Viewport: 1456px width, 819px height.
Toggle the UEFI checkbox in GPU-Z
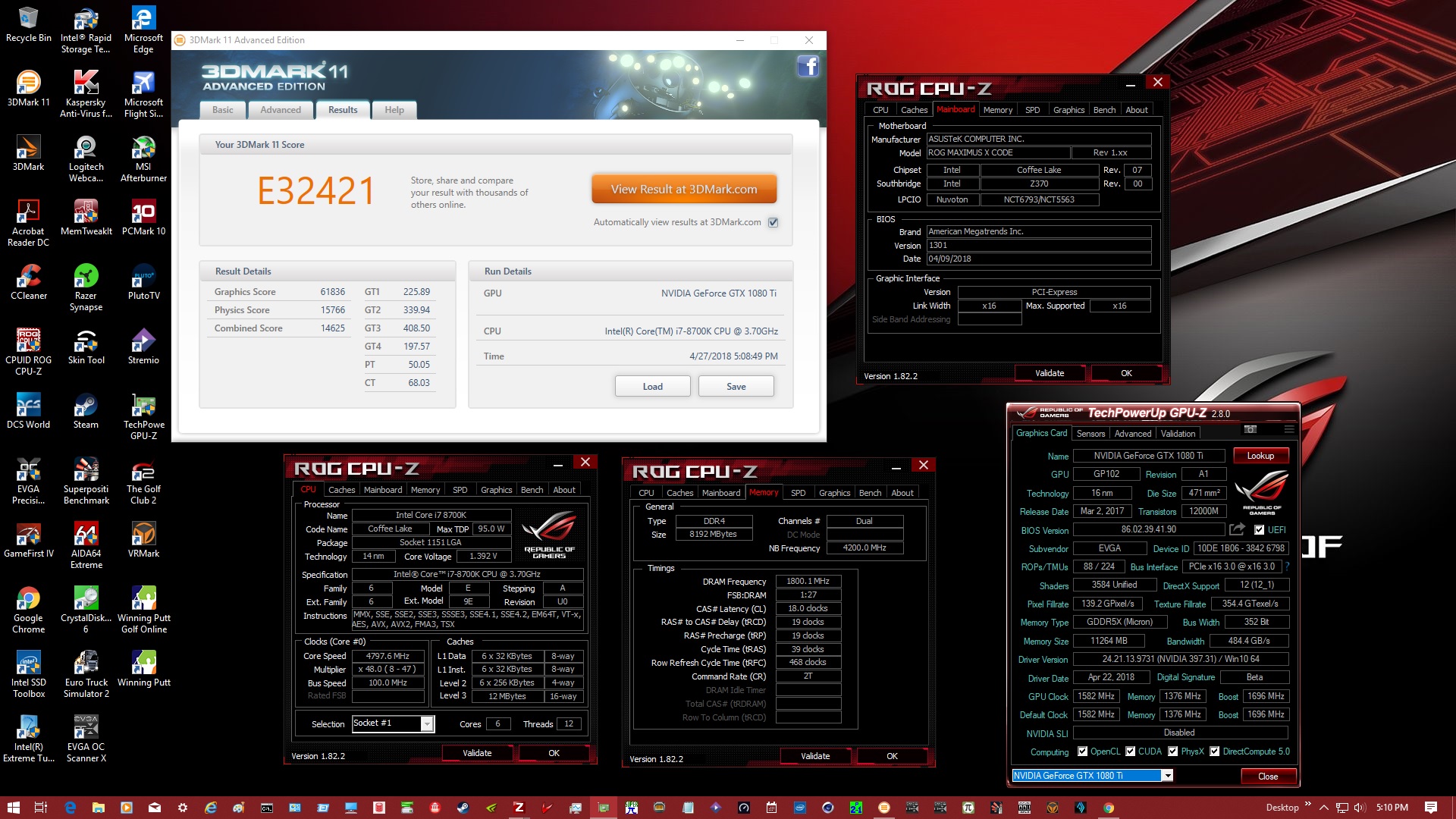(1259, 530)
